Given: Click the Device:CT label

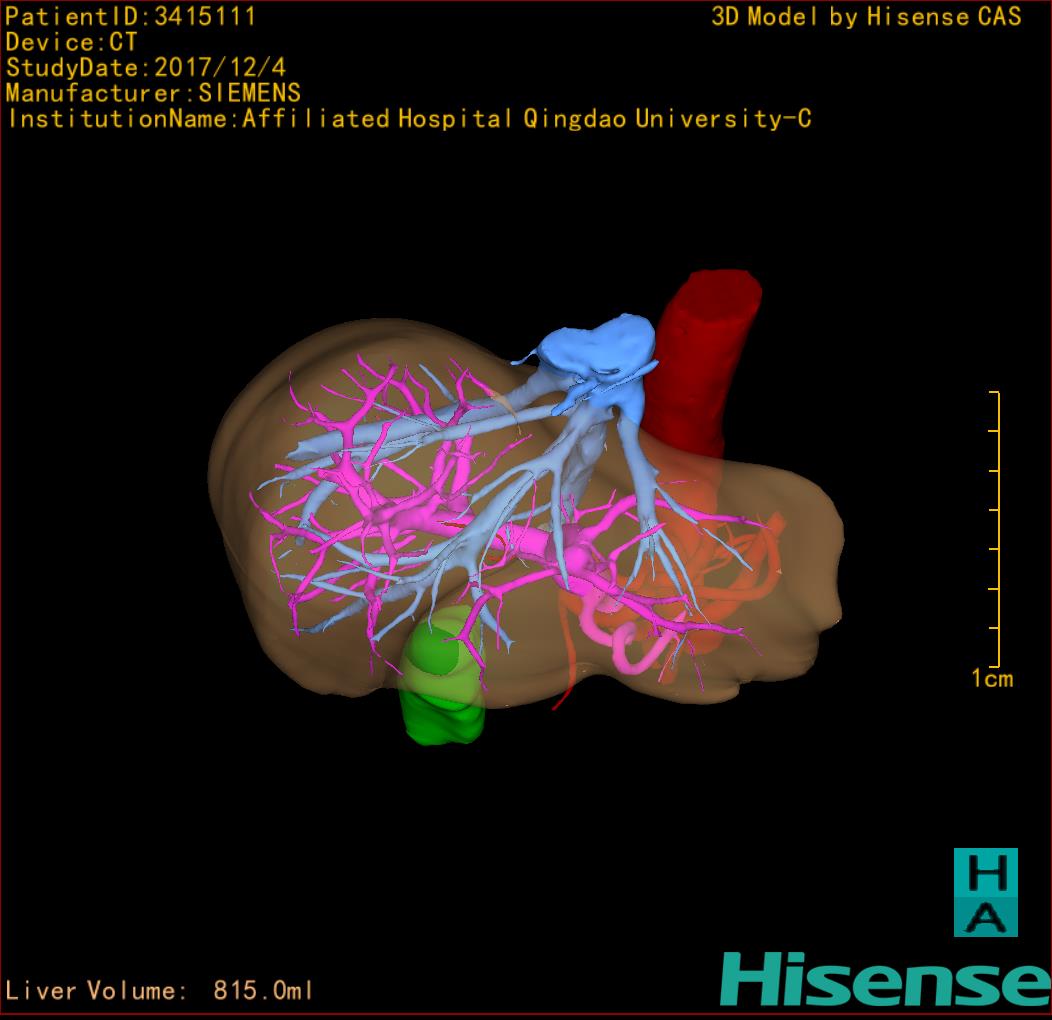Looking at the screenshot, I should pyautogui.click(x=71, y=42).
